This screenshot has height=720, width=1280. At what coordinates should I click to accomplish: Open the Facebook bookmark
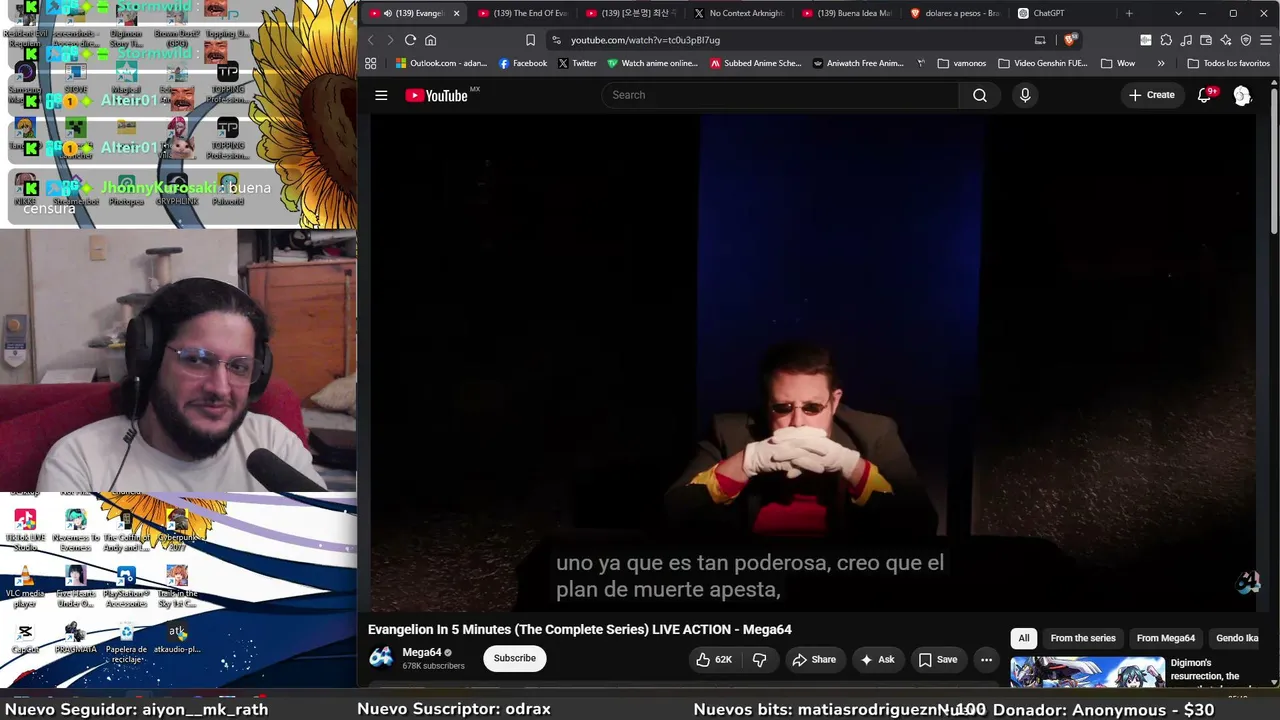coord(523,63)
